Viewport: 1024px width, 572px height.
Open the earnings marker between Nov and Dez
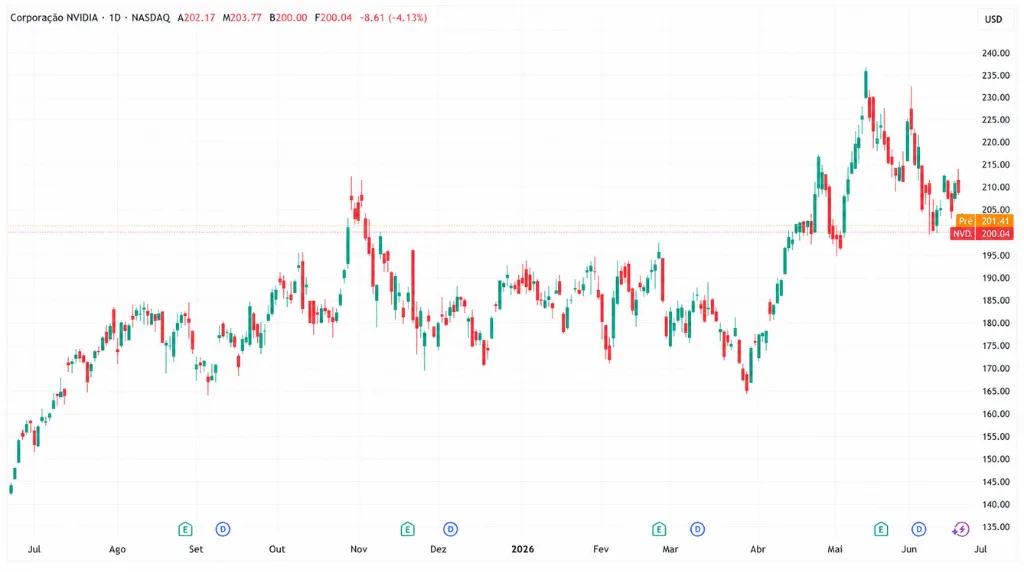pyautogui.click(x=408, y=529)
